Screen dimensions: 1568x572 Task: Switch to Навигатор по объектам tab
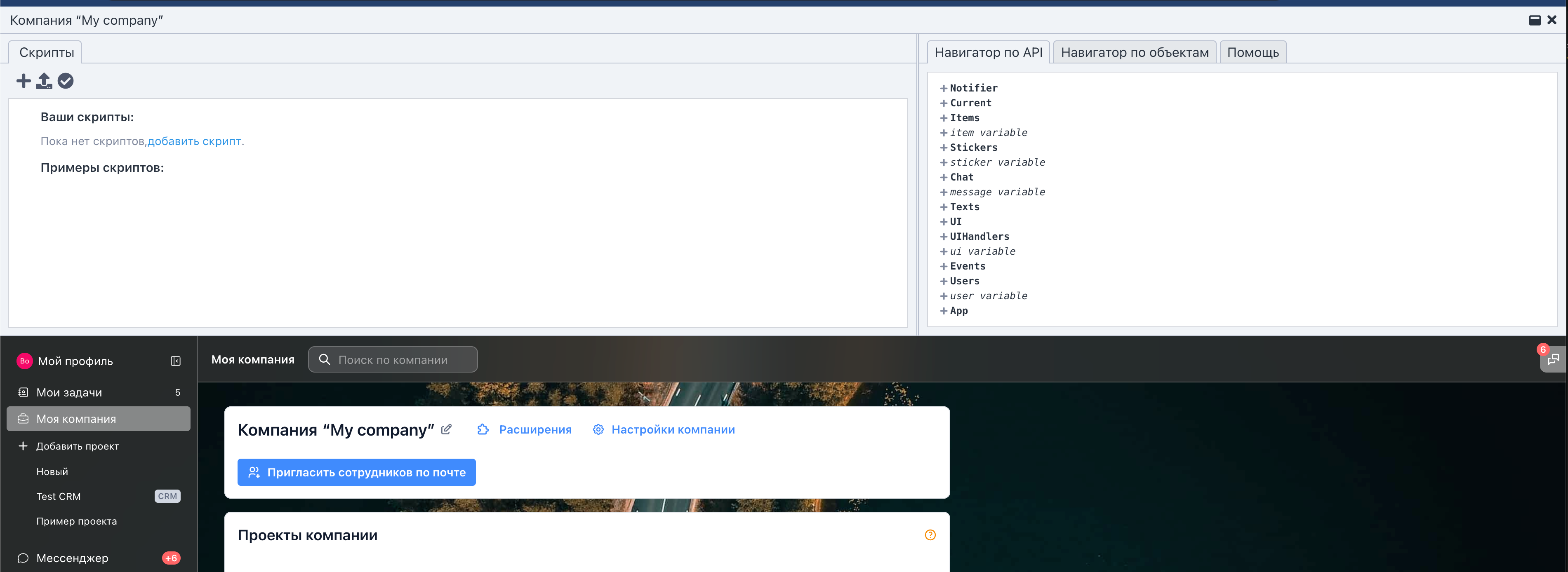[1134, 52]
